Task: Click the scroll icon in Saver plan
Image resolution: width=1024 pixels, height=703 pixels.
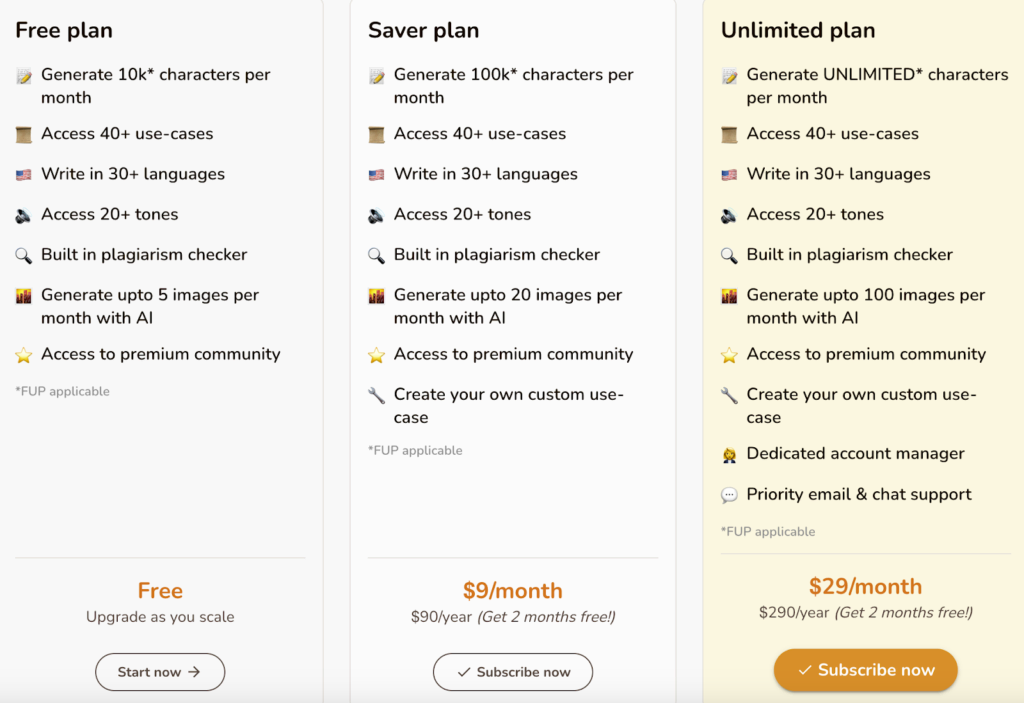Action: click(x=376, y=135)
